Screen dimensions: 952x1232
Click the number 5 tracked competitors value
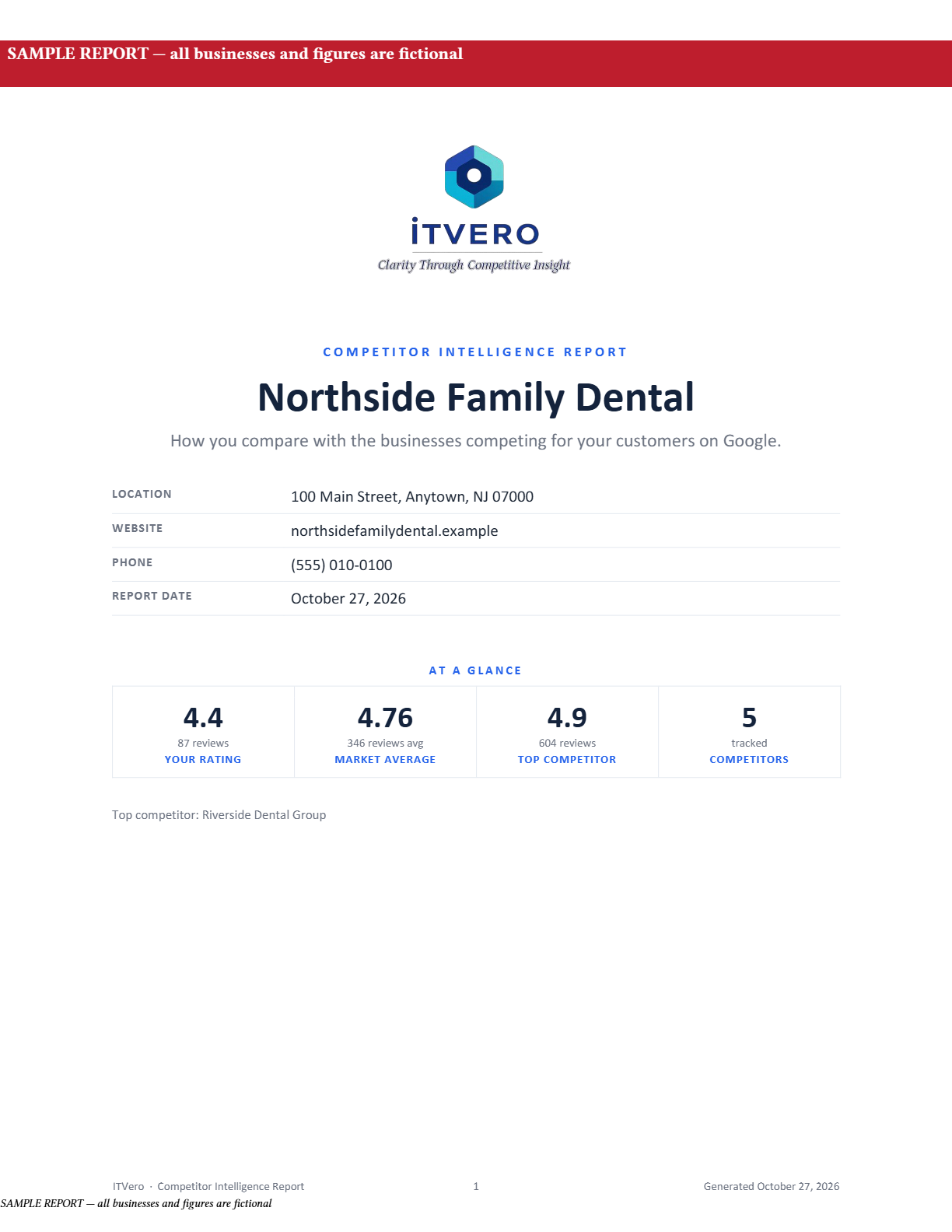[x=749, y=717]
